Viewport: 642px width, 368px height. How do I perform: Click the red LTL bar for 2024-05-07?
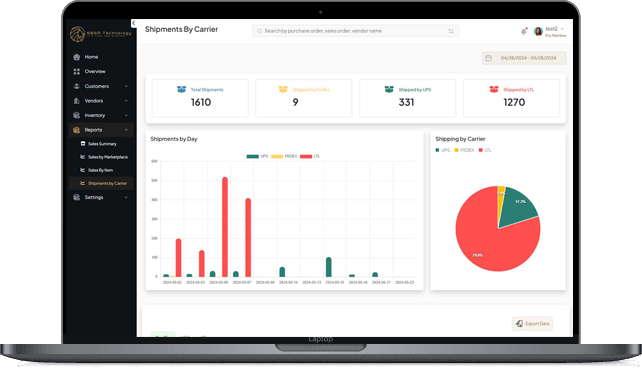coord(248,238)
